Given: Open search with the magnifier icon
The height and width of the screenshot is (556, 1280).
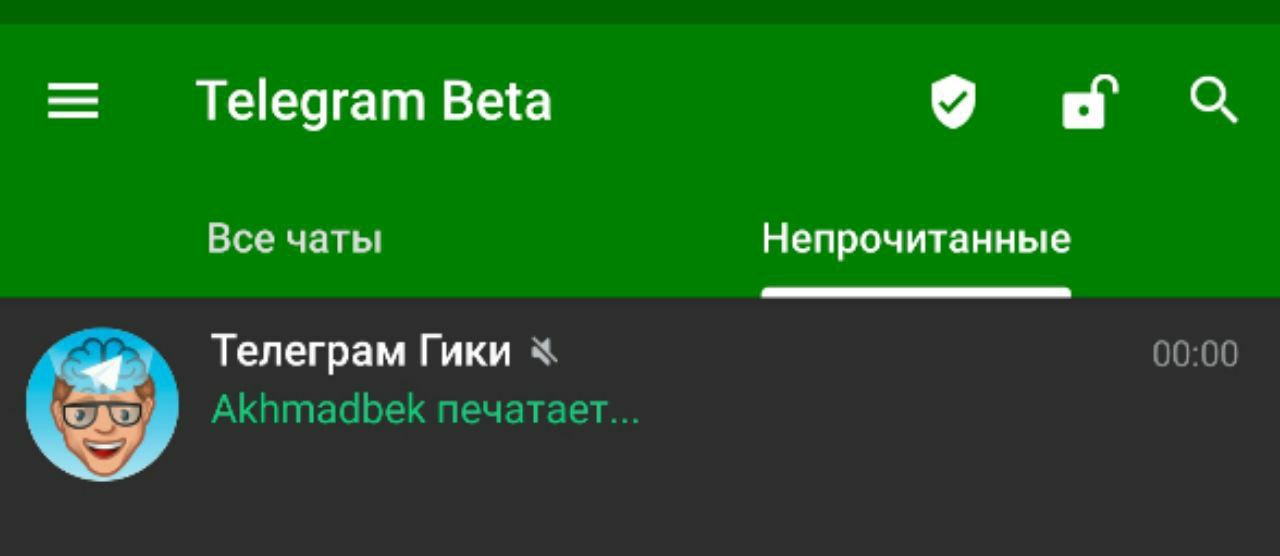Looking at the screenshot, I should 1214,101.
